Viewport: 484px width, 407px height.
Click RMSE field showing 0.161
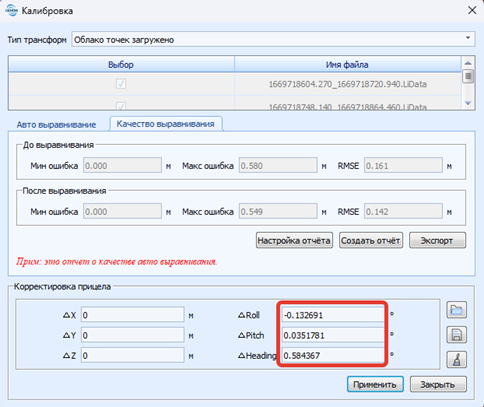pyautogui.click(x=403, y=166)
